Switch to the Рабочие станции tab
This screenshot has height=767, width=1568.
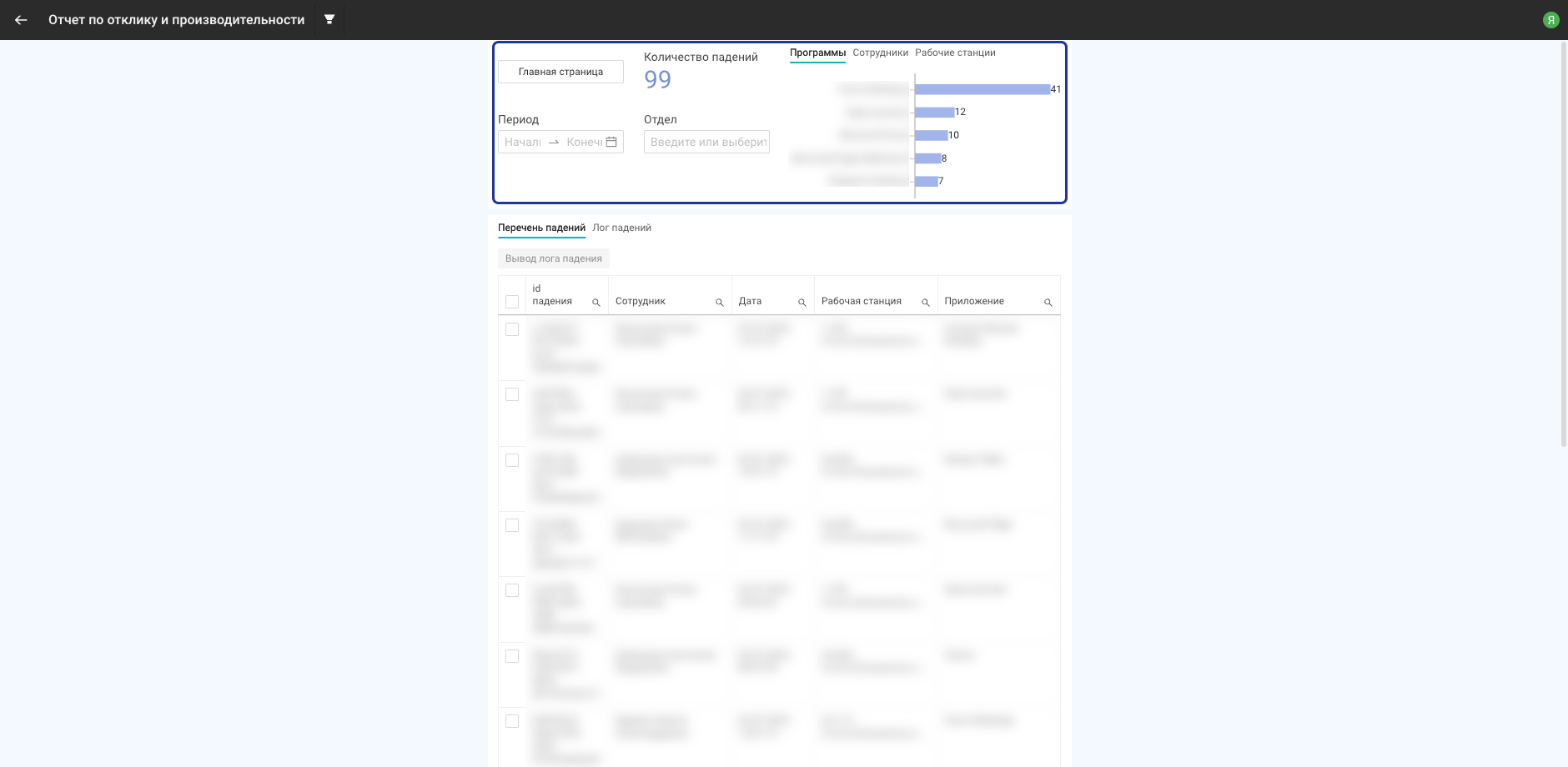tap(955, 53)
